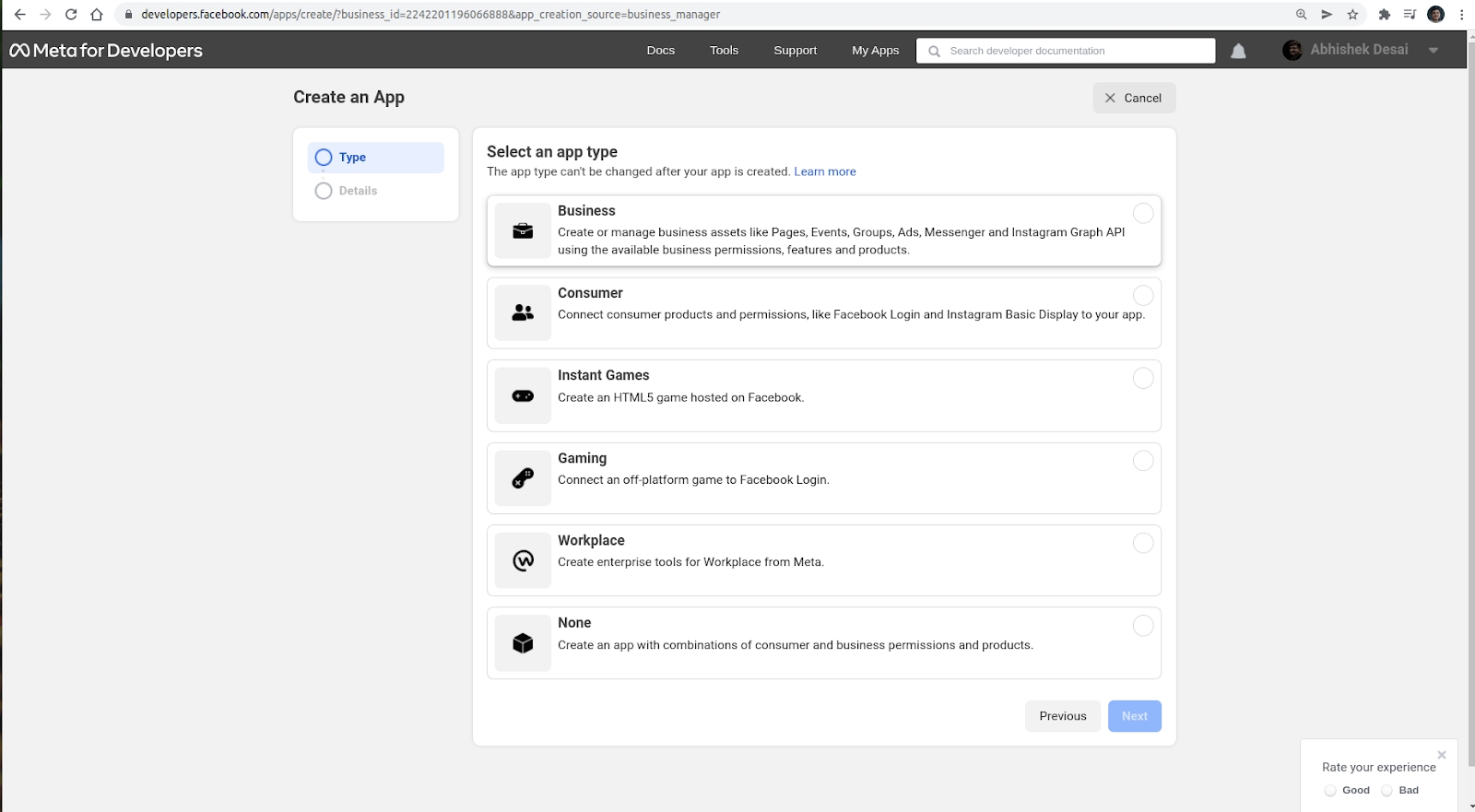Click the None cube icon
Screen dimensions: 1475x812
tap(523, 643)
